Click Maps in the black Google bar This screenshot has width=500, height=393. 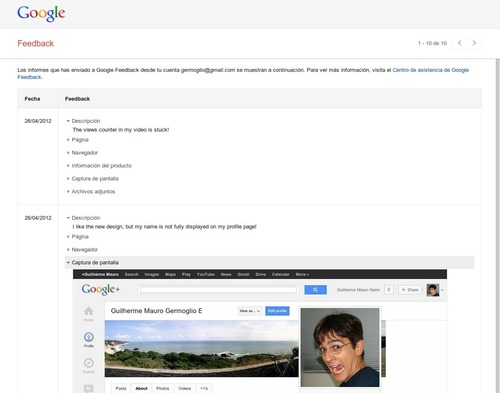(x=170, y=274)
